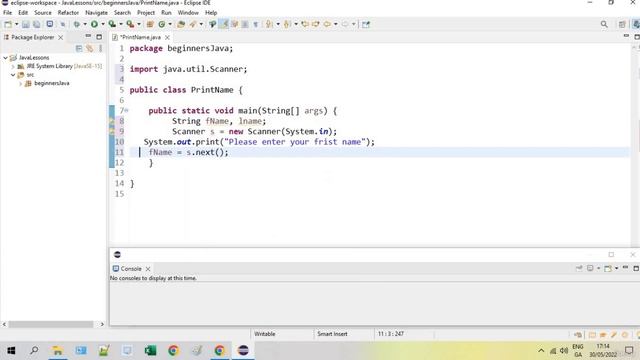Image resolution: width=640 pixels, height=360 pixels.
Task: Open File Explorer from the taskbar
Action: click(x=58, y=350)
